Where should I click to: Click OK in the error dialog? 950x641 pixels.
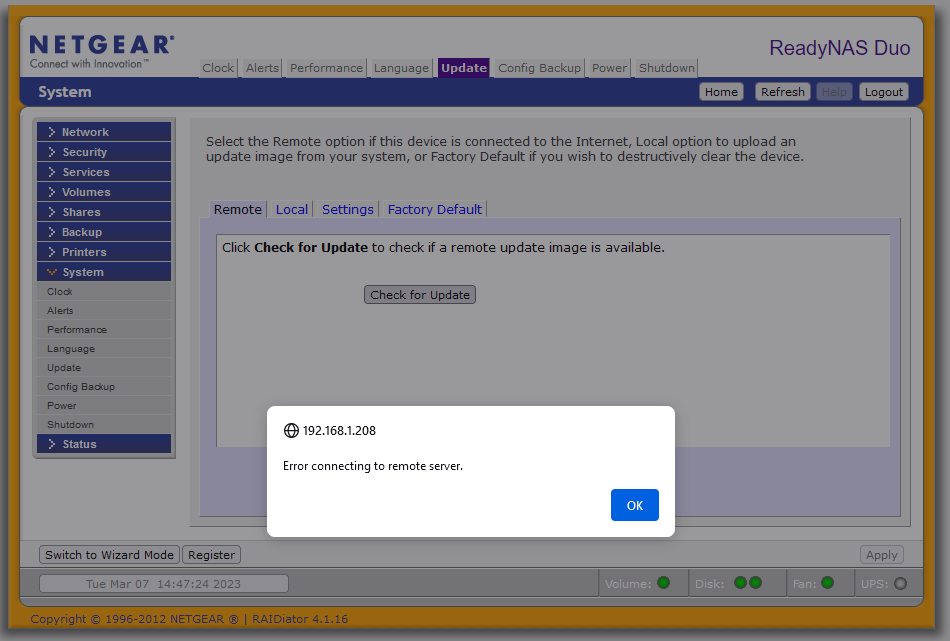[x=634, y=505]
